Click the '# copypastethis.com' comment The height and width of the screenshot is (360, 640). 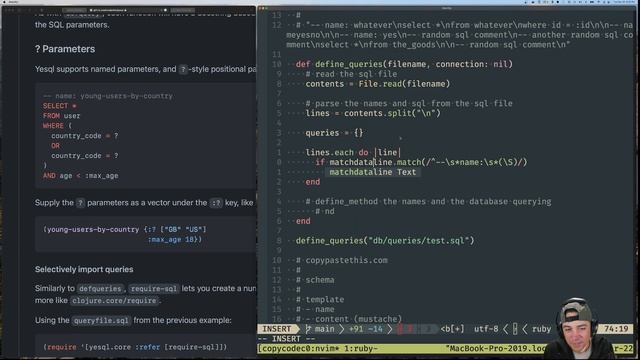tap(342, 260)
